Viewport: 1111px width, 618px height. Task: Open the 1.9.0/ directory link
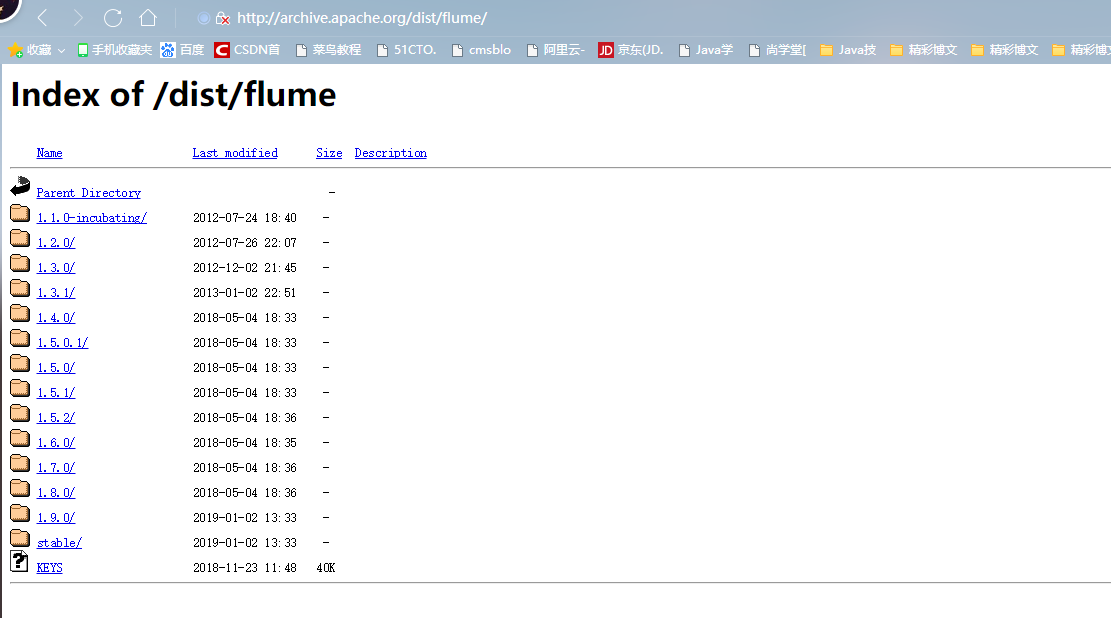pyautogui.click(x=55, y=517)
